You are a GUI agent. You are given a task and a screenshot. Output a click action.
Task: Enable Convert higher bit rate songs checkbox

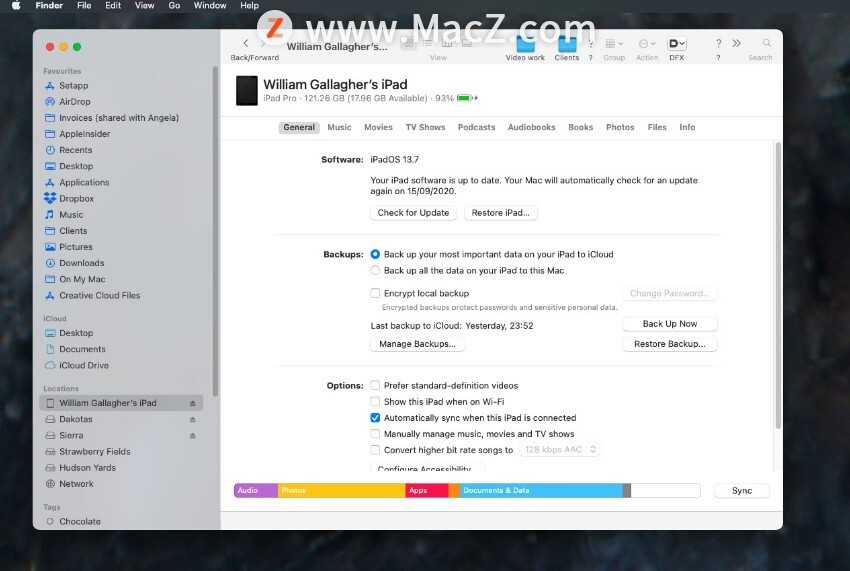click(x=375, y=450)
